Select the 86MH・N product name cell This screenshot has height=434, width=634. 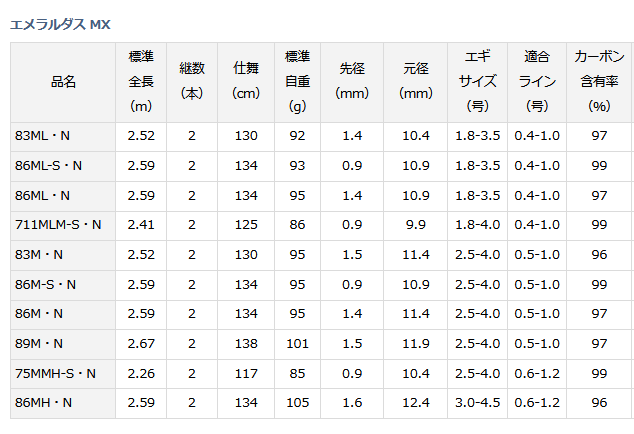tap(63, 403)
